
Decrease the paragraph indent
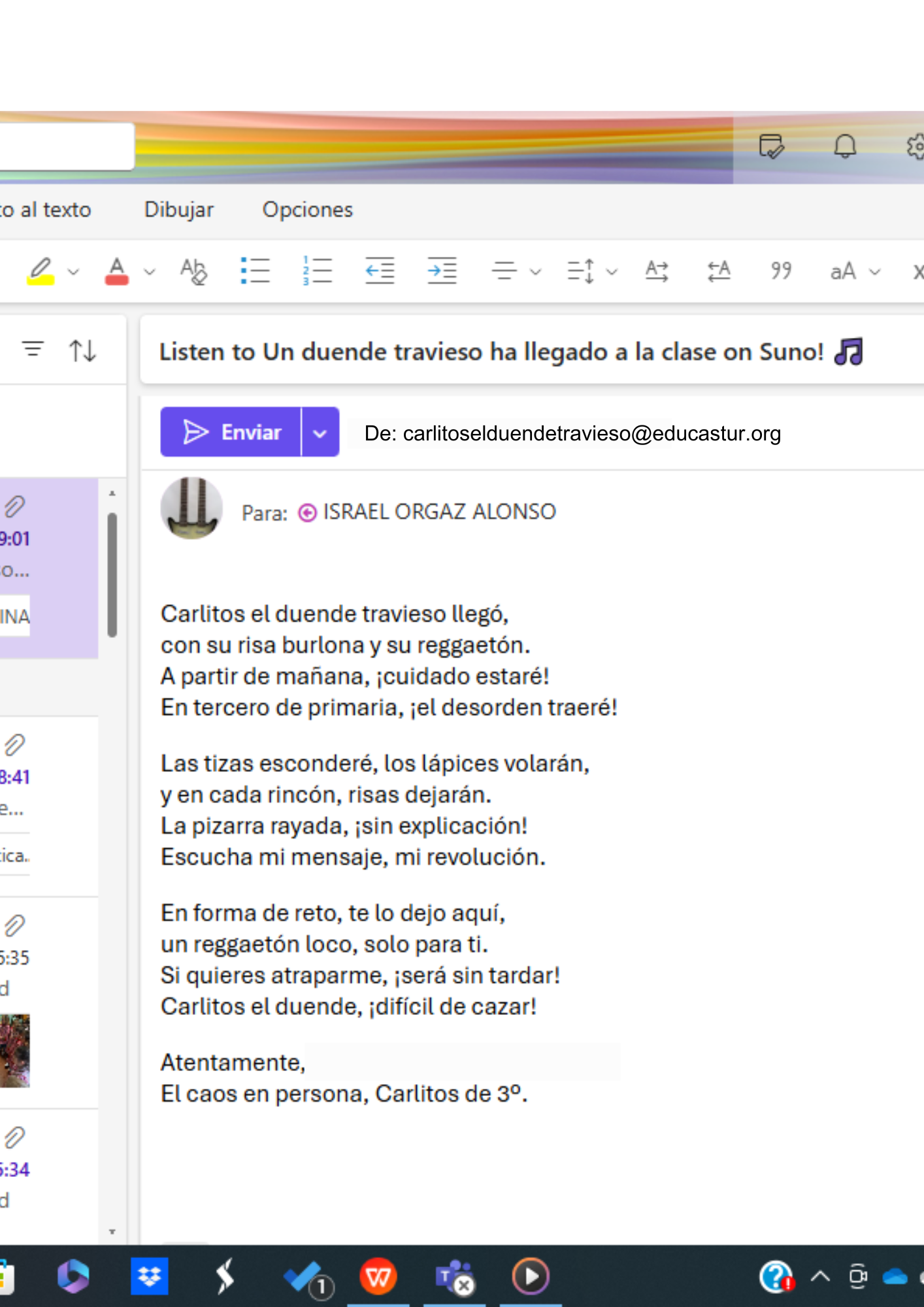click(380, 271)
